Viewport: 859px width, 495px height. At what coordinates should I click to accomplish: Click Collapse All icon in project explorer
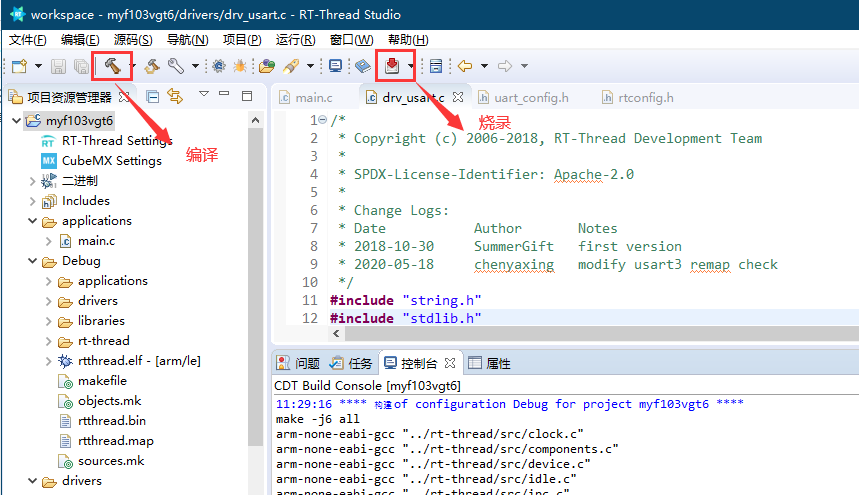152,97
